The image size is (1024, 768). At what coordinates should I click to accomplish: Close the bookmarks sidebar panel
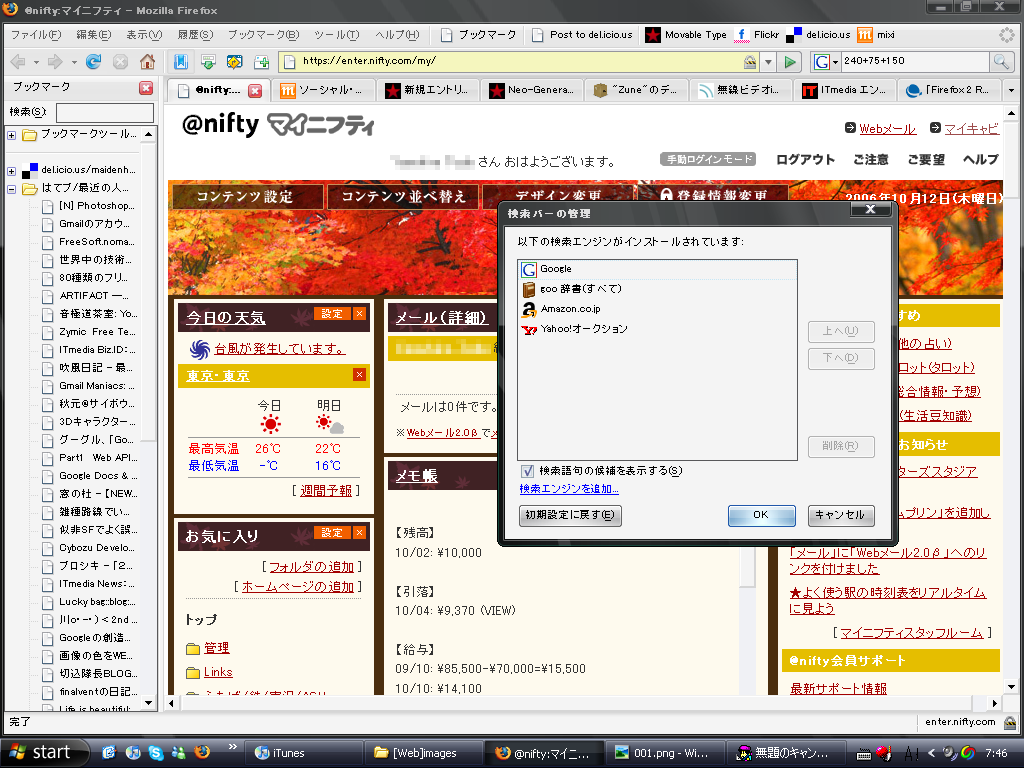tap(146, 88)
